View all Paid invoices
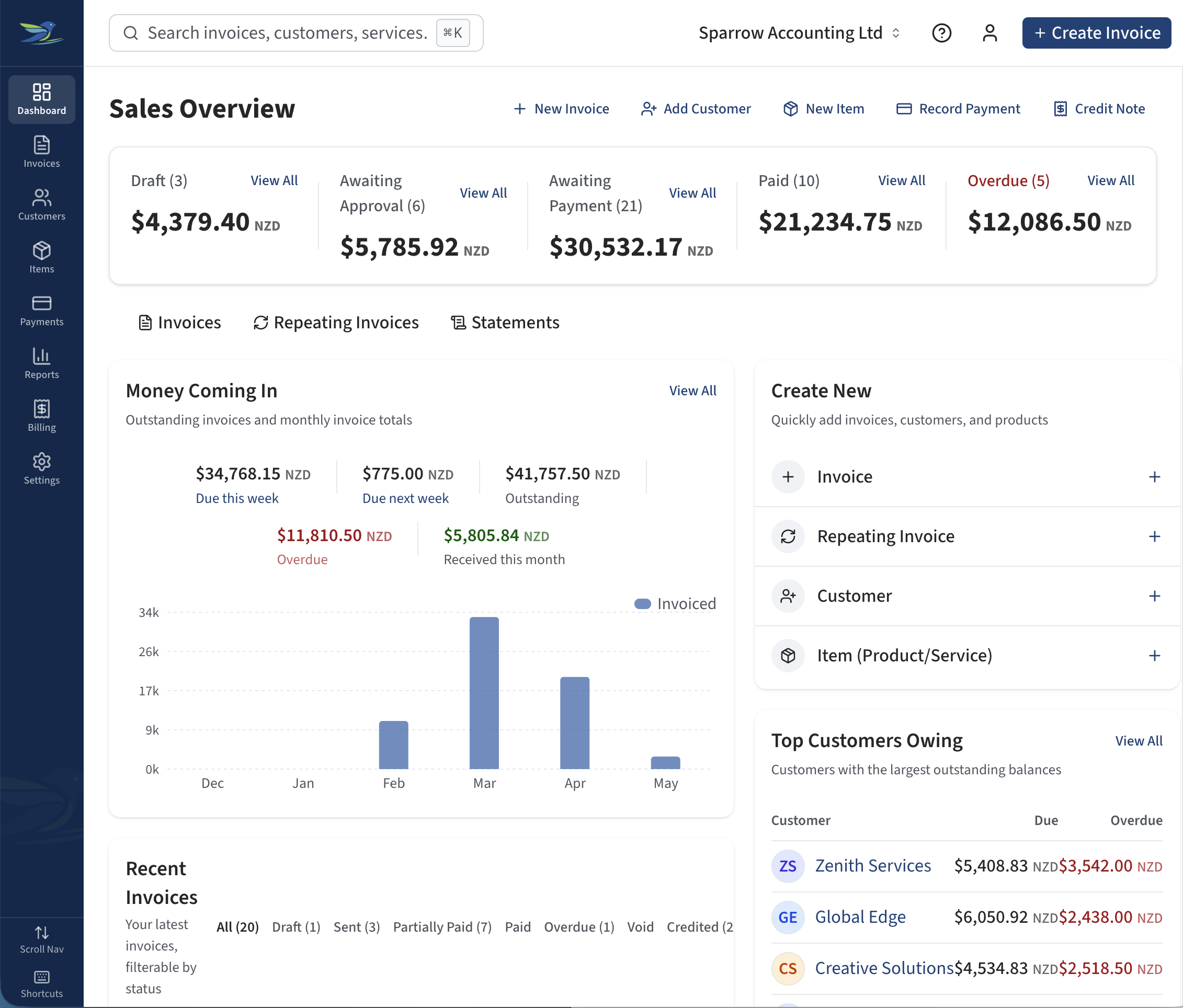The width and height of the screenshot is (1183, 1008). 902,180
